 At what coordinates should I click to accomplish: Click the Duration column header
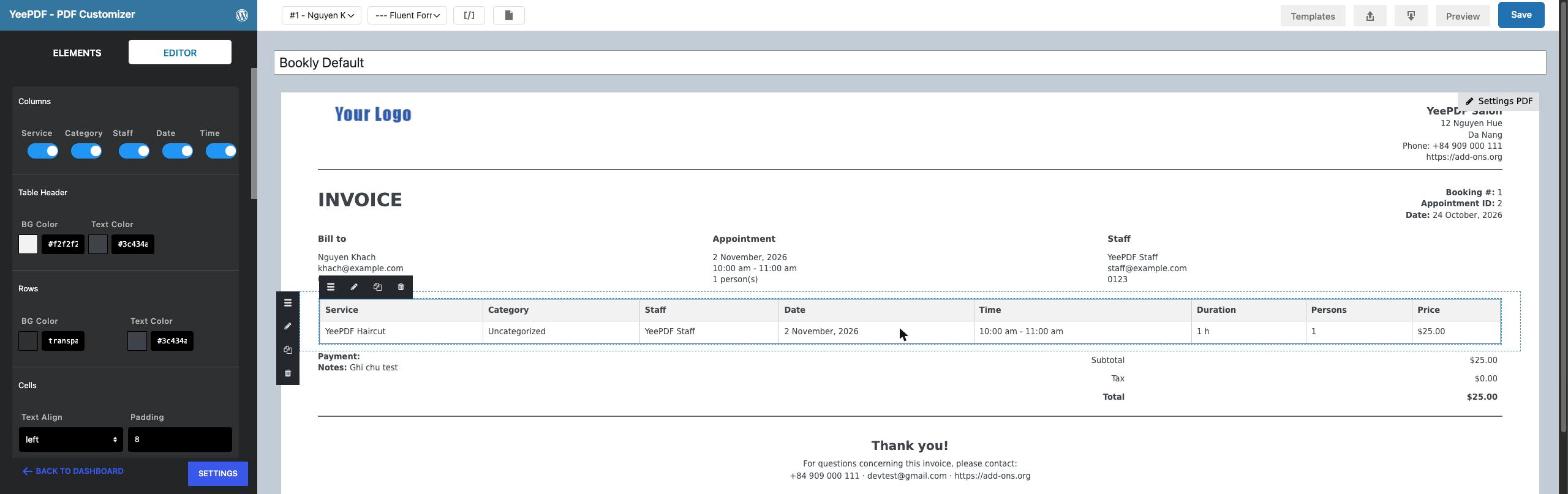(1249, 310)
